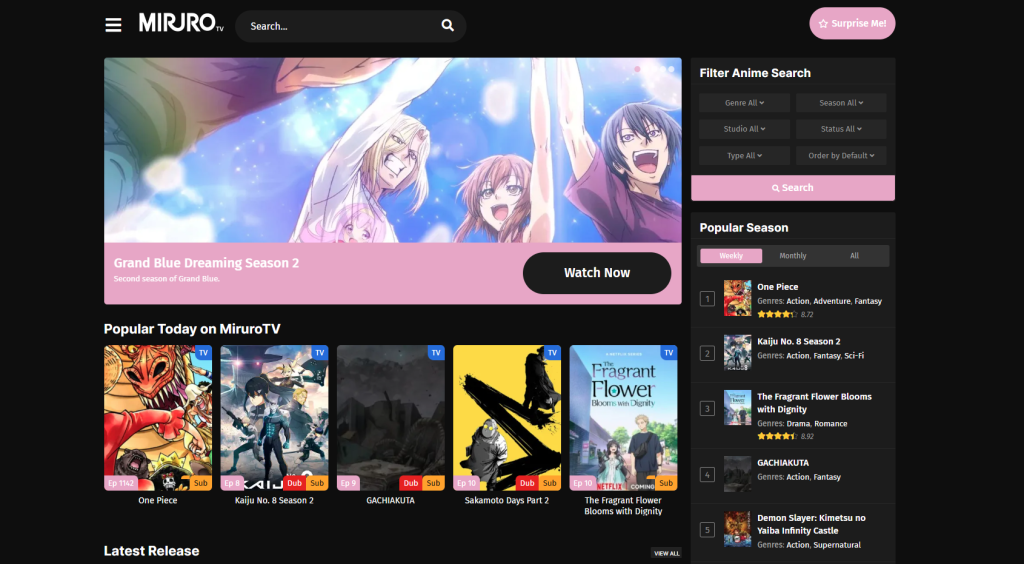This screenshot has width=1024, height=564.
Task: Open The Fragrant Flower Blooms sidebar title
Action: (x=814, y=403)
